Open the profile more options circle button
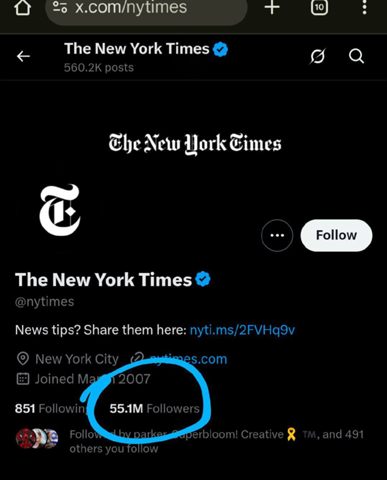The width and height of the screenshot is (387, 480). click(277, 235)
